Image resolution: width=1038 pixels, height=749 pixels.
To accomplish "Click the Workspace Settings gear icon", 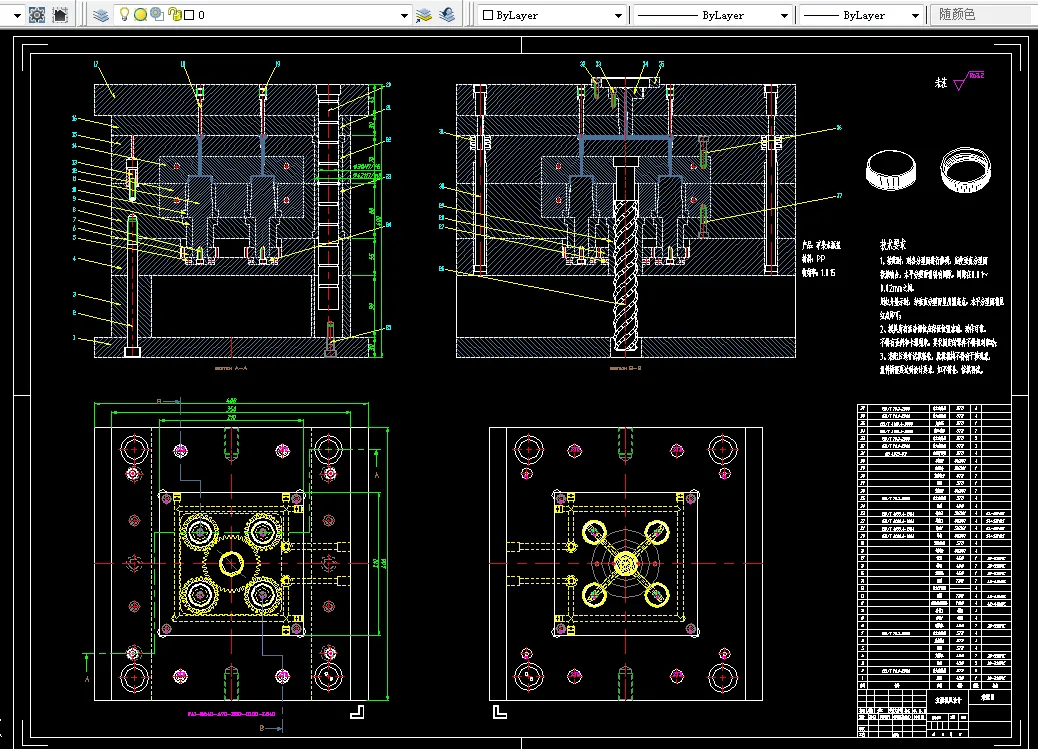I will point(37,15).
